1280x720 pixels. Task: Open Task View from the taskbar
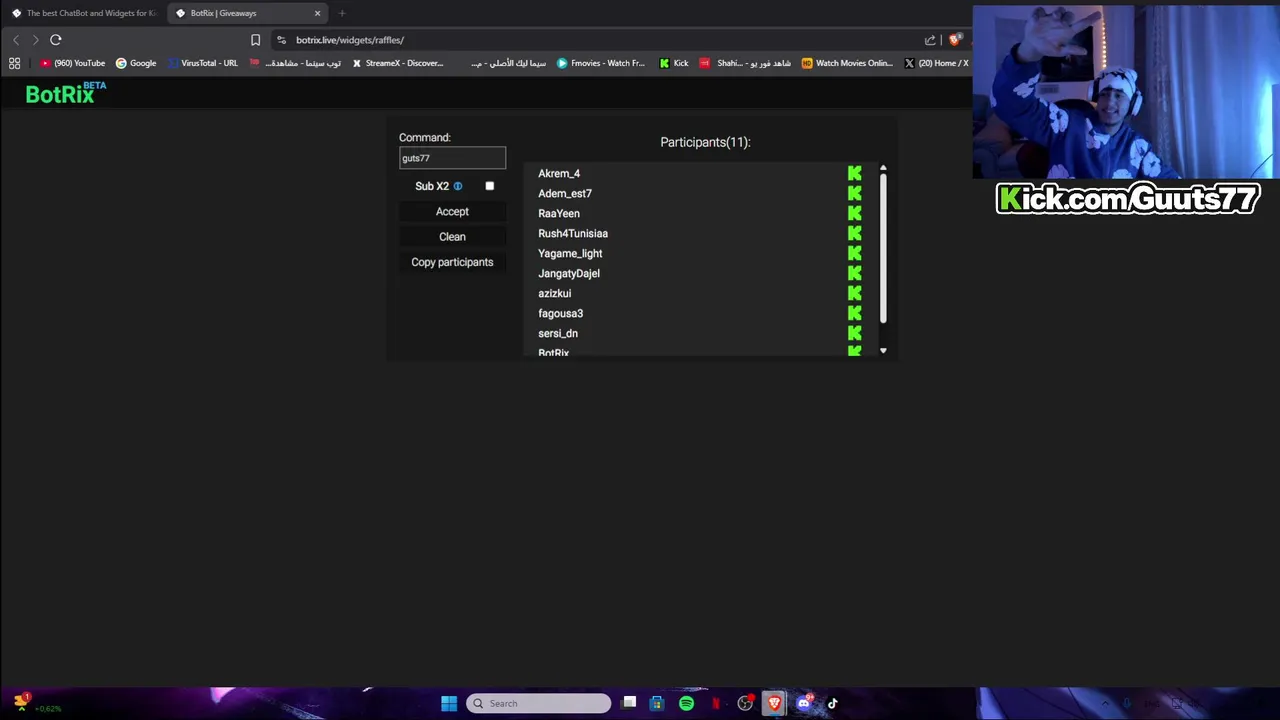tap(629, 703)
